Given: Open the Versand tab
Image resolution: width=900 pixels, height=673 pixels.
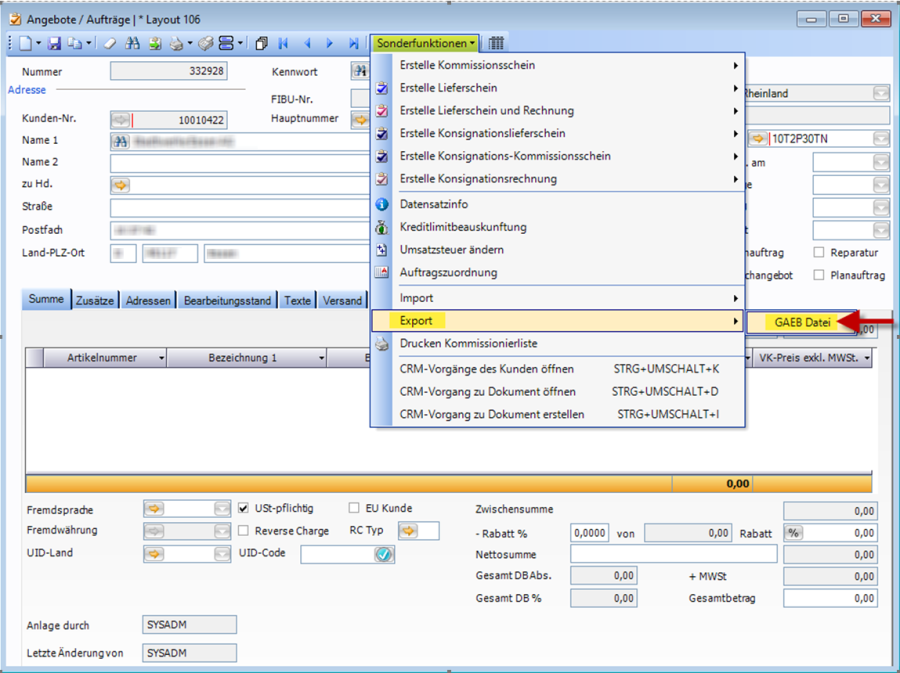Looking at the screenshot, I should coord(342,300).
